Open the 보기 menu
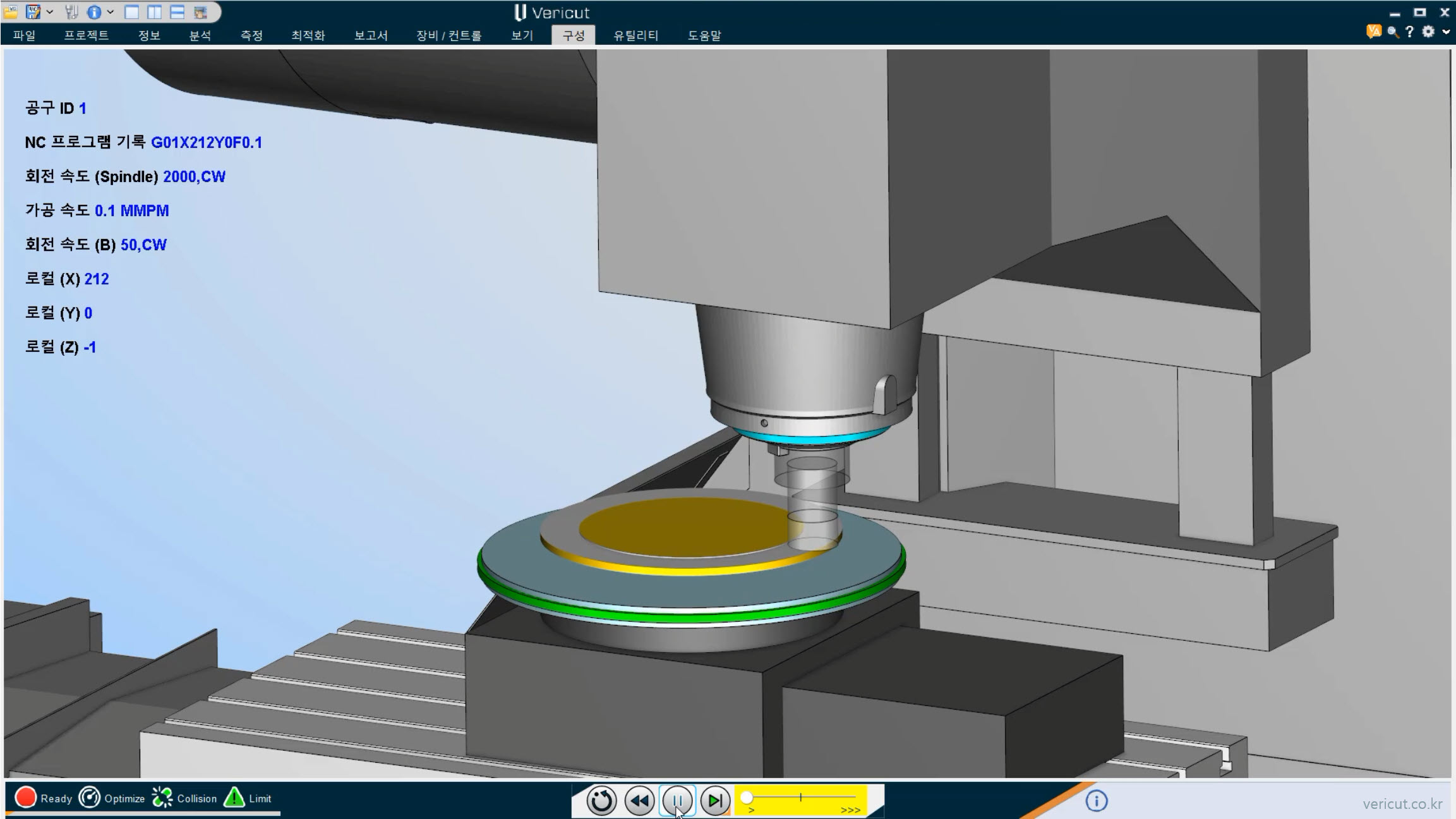This screenshot has width=1456, height=819. coord(522,35)
